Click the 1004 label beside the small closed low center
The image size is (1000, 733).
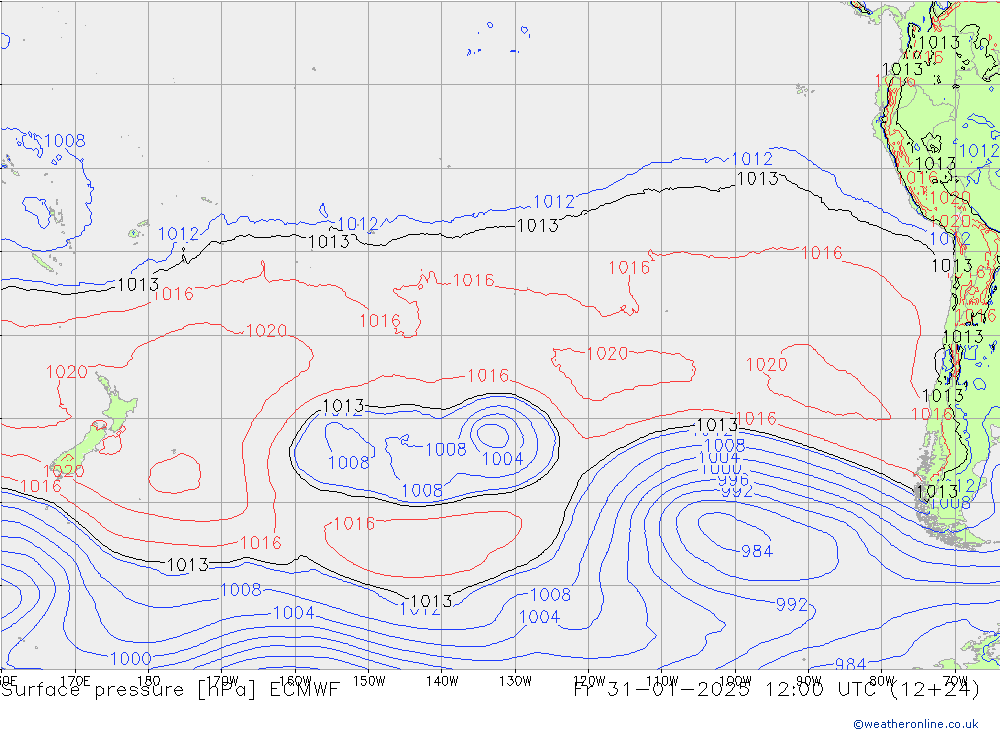[502, 459]
